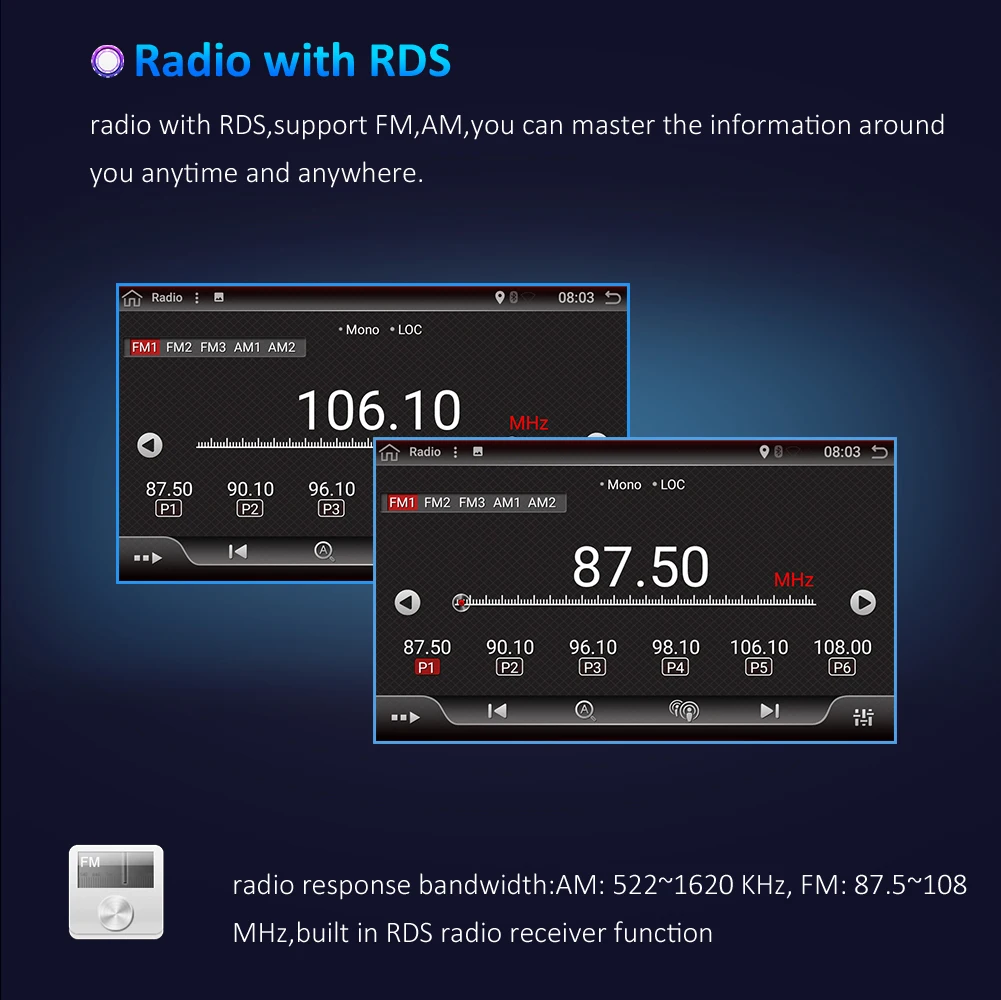Tap the back arrow next to the clock
The image size is (1001, 1000).
[x=882, y=452]
